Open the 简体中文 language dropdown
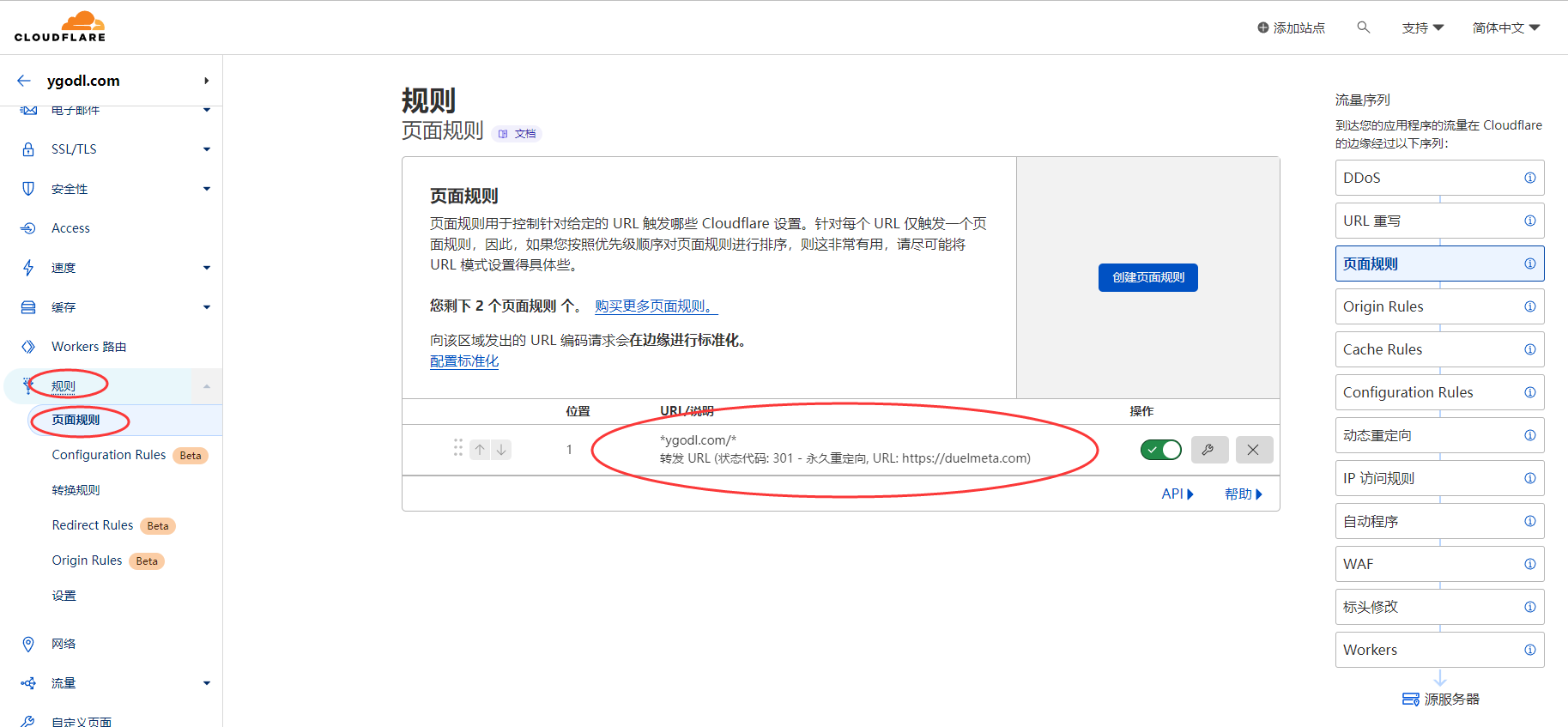The width and height of the screenshot is (1568, 727). tap(1506, 28)
